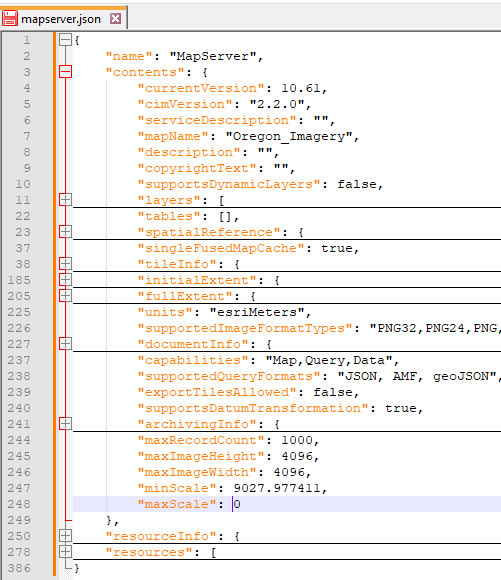Click the 10.61 version value

coord(300,88)
